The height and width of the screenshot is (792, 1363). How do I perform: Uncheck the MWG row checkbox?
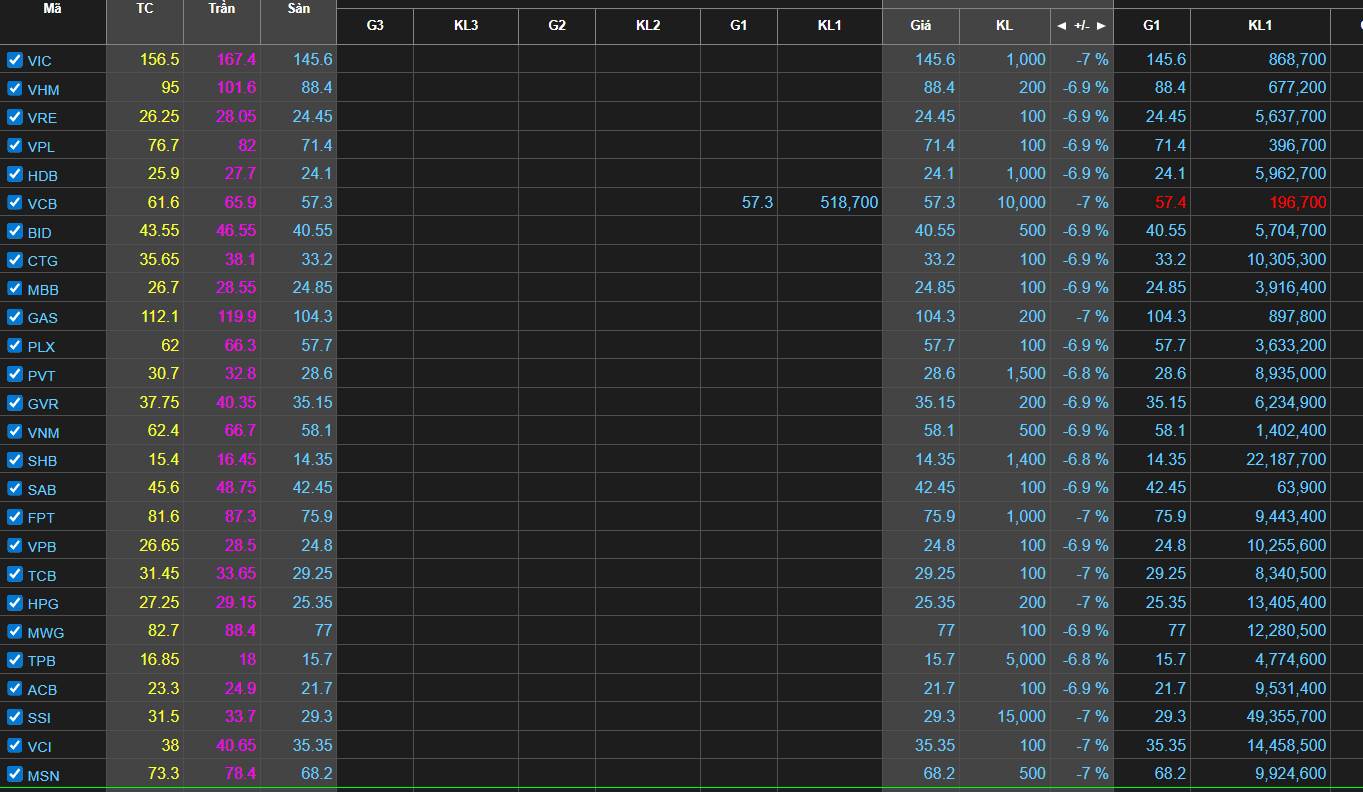click(x=15, y=632)
